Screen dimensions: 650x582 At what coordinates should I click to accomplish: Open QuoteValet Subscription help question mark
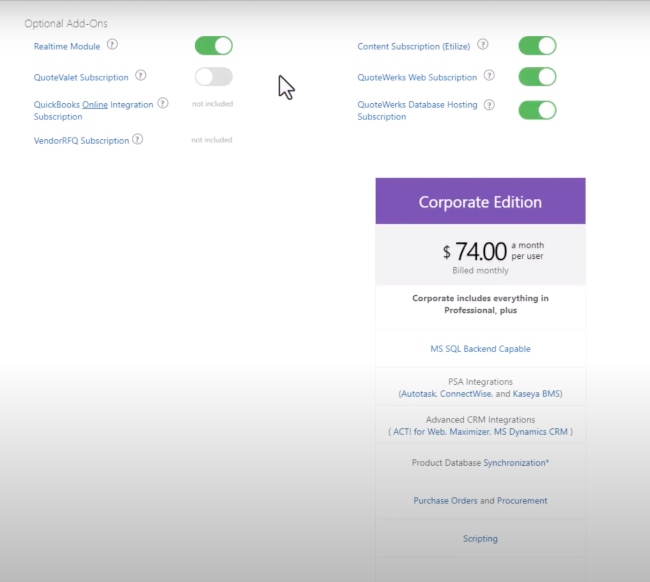point(141,75)
